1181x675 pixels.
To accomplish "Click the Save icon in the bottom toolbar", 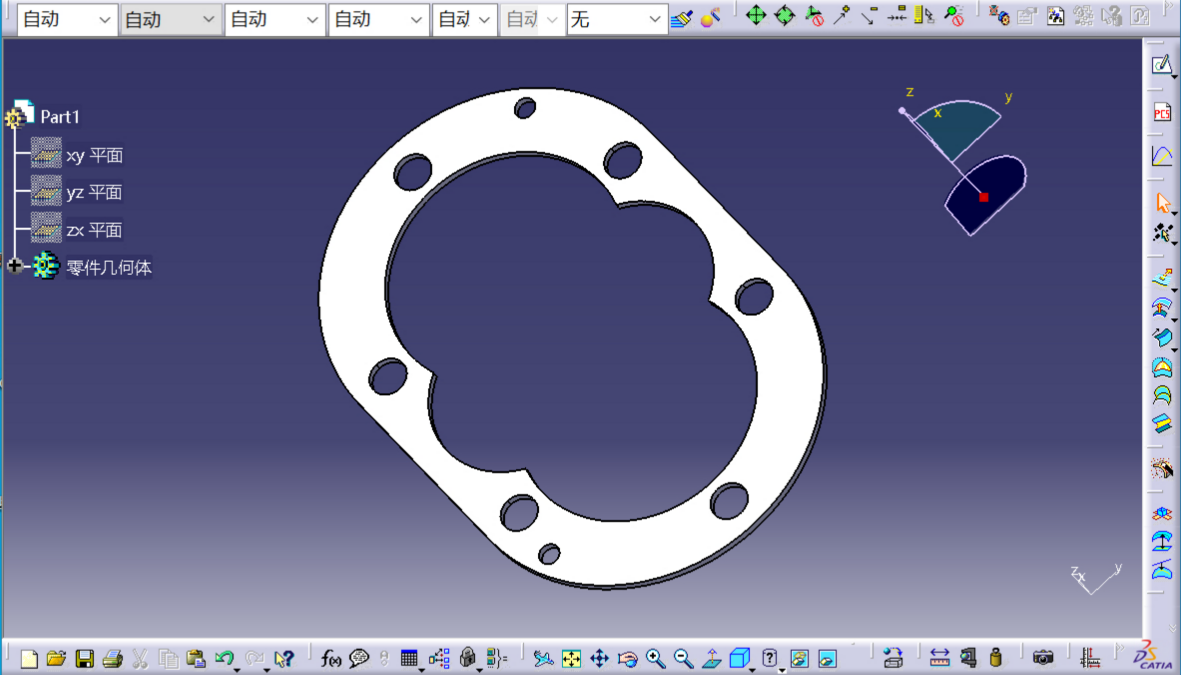I will 85,658.
